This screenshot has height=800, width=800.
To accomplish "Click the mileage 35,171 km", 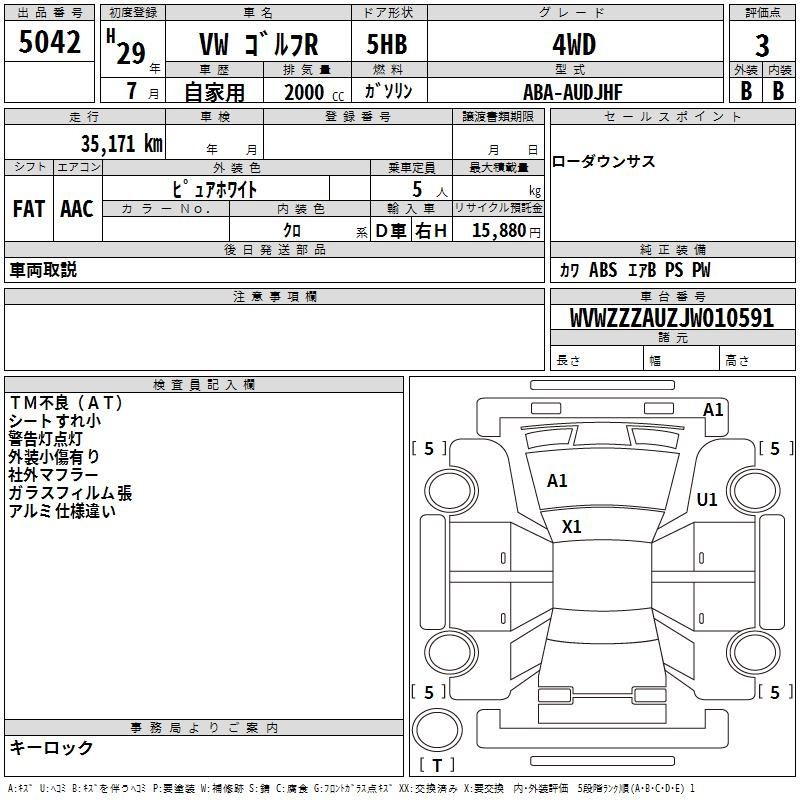I will pos(121,144).
